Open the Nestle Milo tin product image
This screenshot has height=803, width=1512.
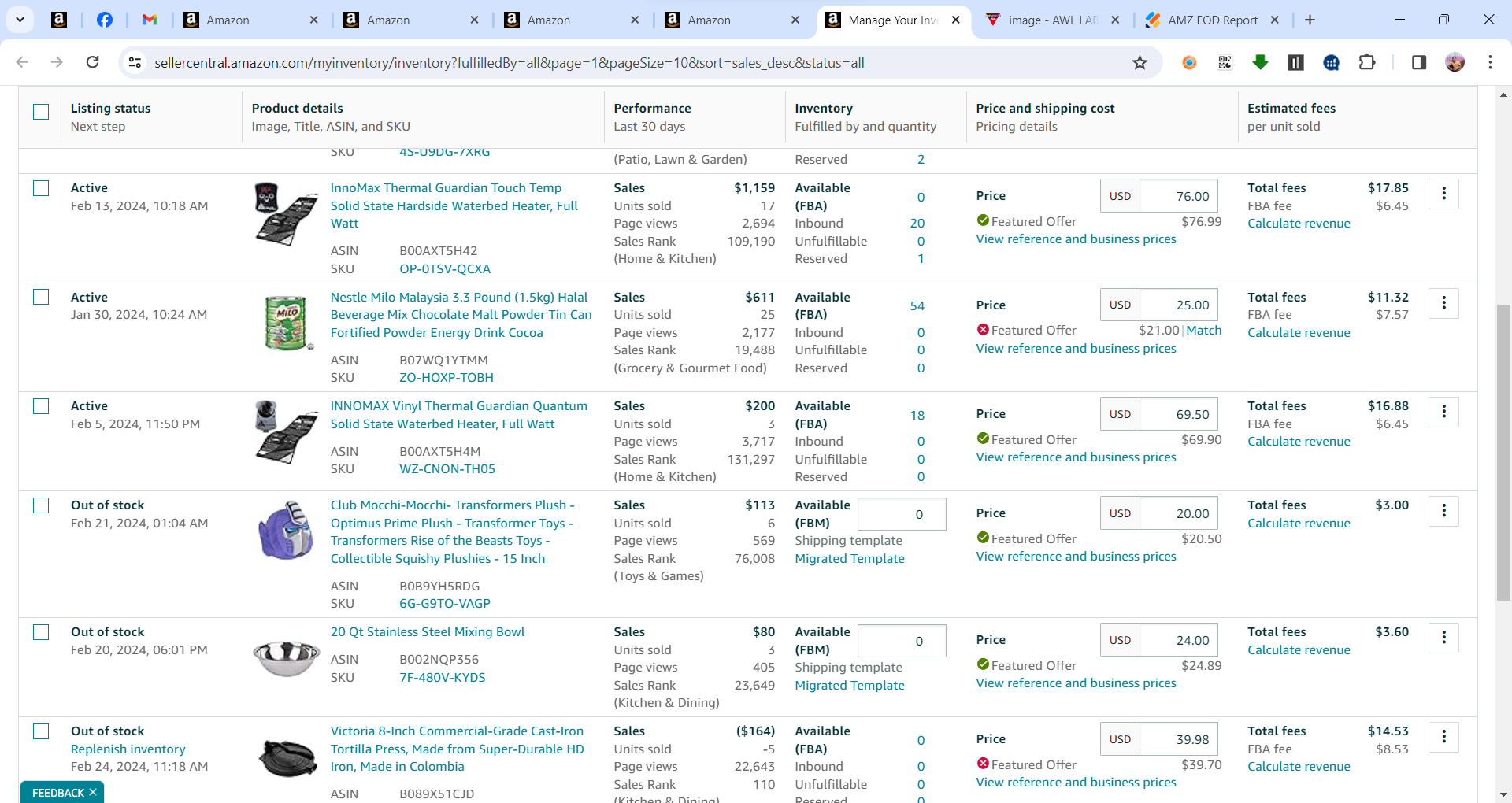point(286,322)
